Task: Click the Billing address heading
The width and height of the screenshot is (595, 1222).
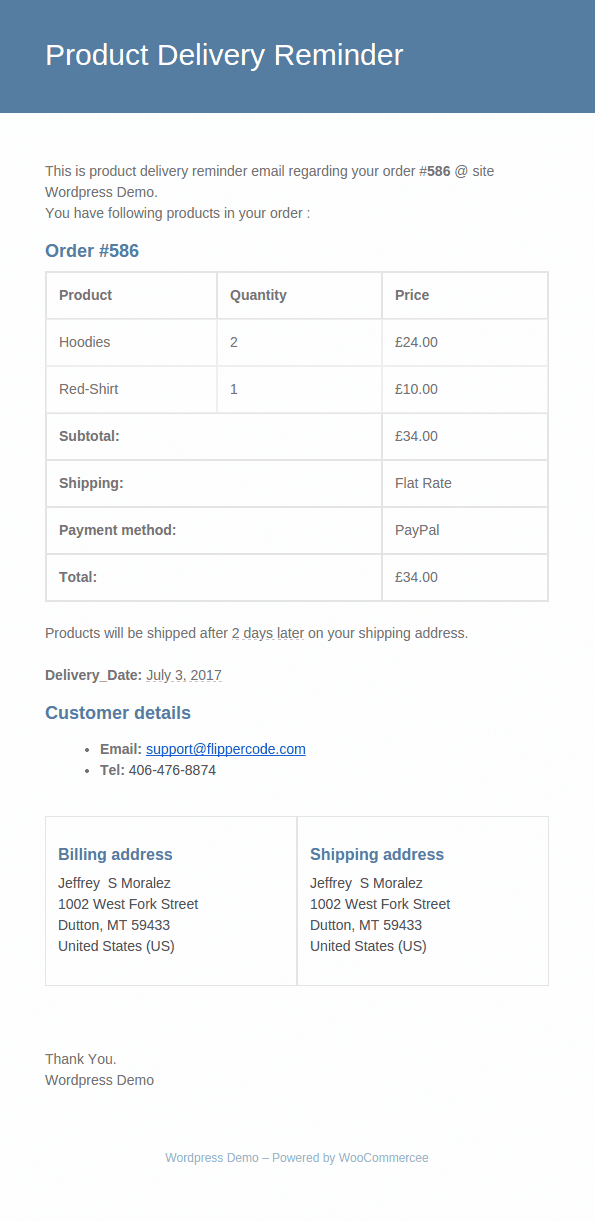Action: pos(115,854)
